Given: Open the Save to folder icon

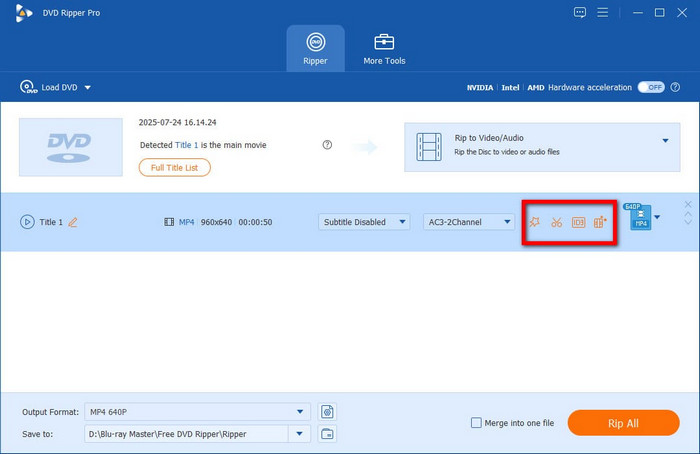Looking at the screenshot, I should click(x=328, y=434).
